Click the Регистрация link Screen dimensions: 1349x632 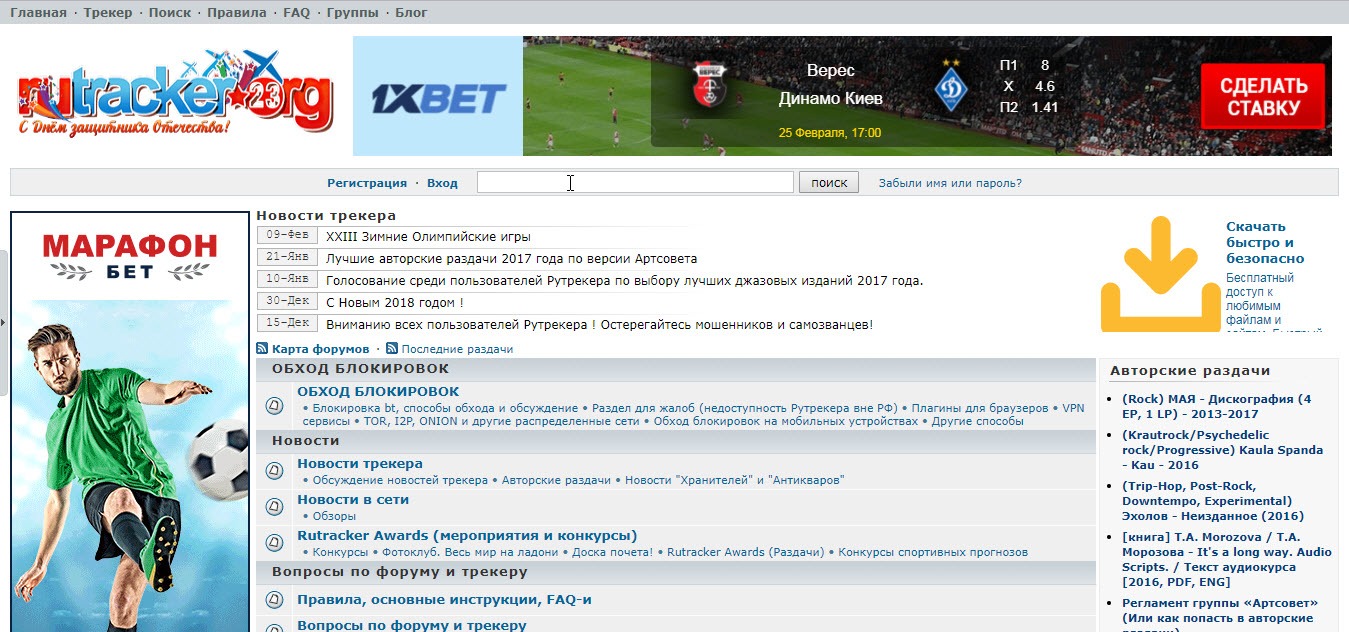click(367, 183)
